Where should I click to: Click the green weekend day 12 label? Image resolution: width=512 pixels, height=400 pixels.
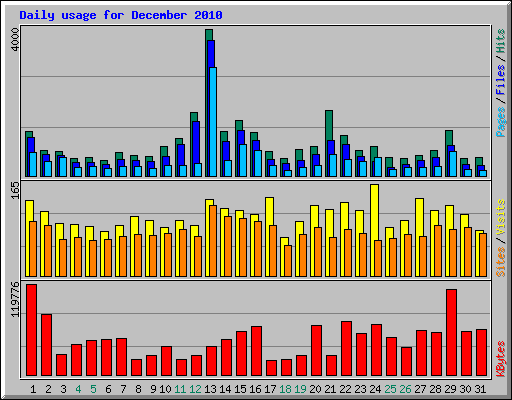tap(195, 389)
